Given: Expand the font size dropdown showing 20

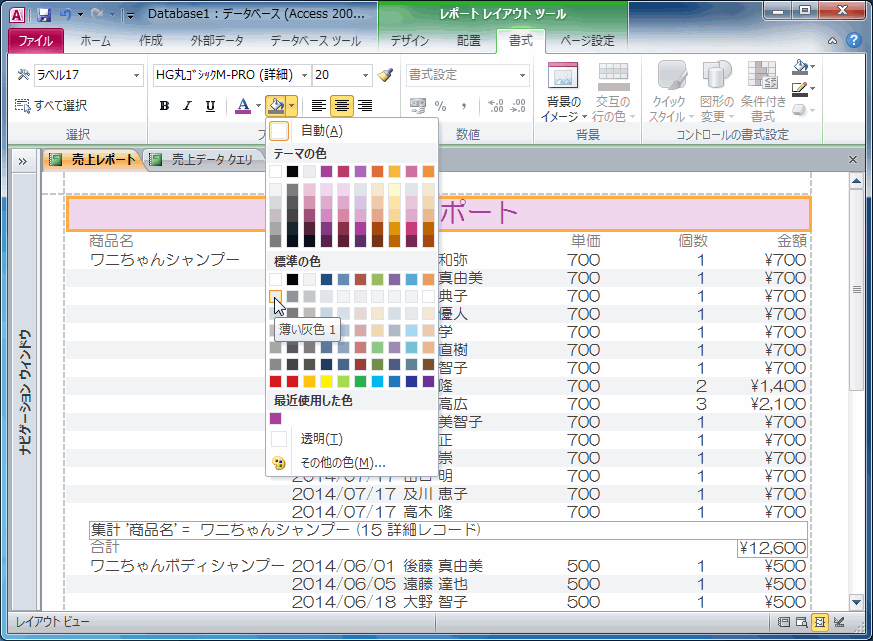Looking at the screenshot, I should 367,75.
